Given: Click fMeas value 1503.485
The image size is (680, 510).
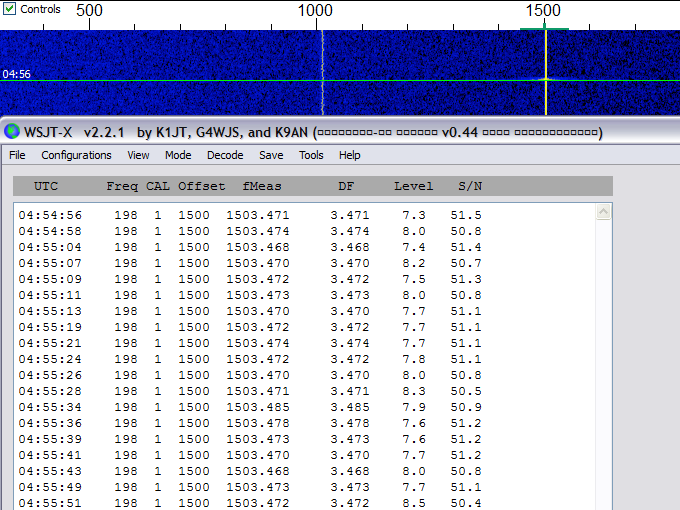Looking at the screenshot, I should pos(258,407).
